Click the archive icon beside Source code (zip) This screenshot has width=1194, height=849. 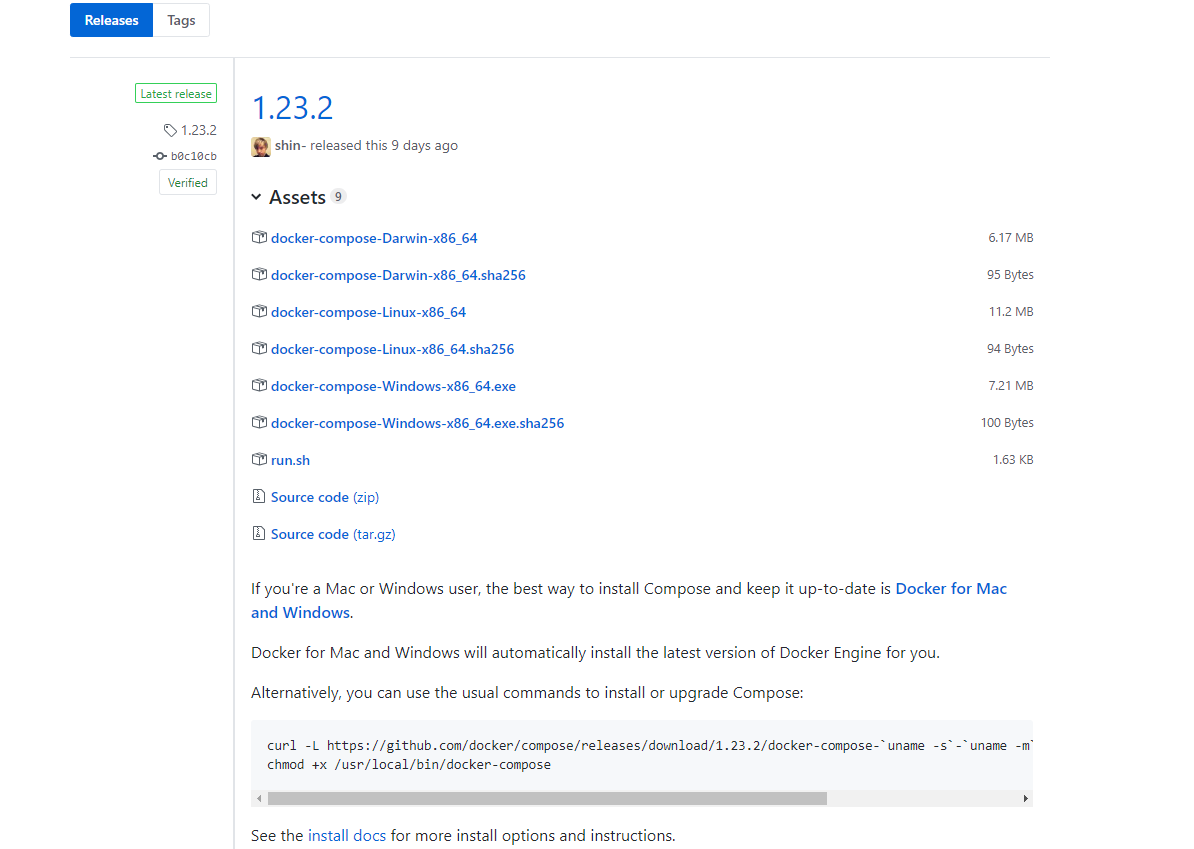coord(260,496)
